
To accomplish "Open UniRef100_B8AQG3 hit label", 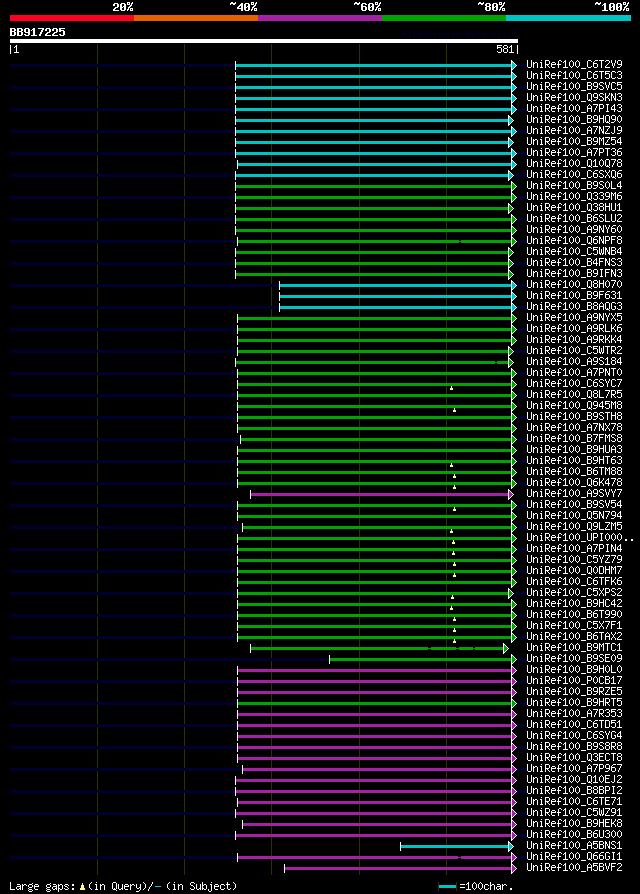I will pos(574,307).
